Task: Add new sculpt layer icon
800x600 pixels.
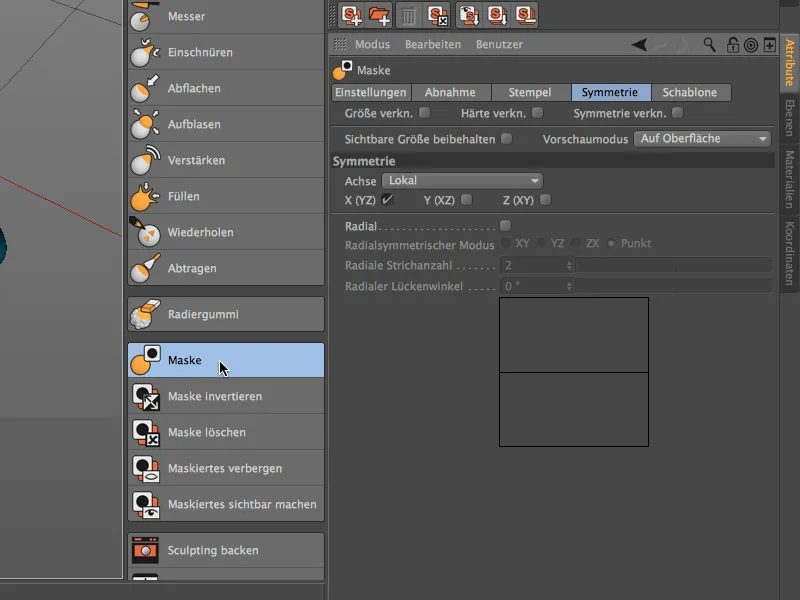Action: click(x=352, y=15)
